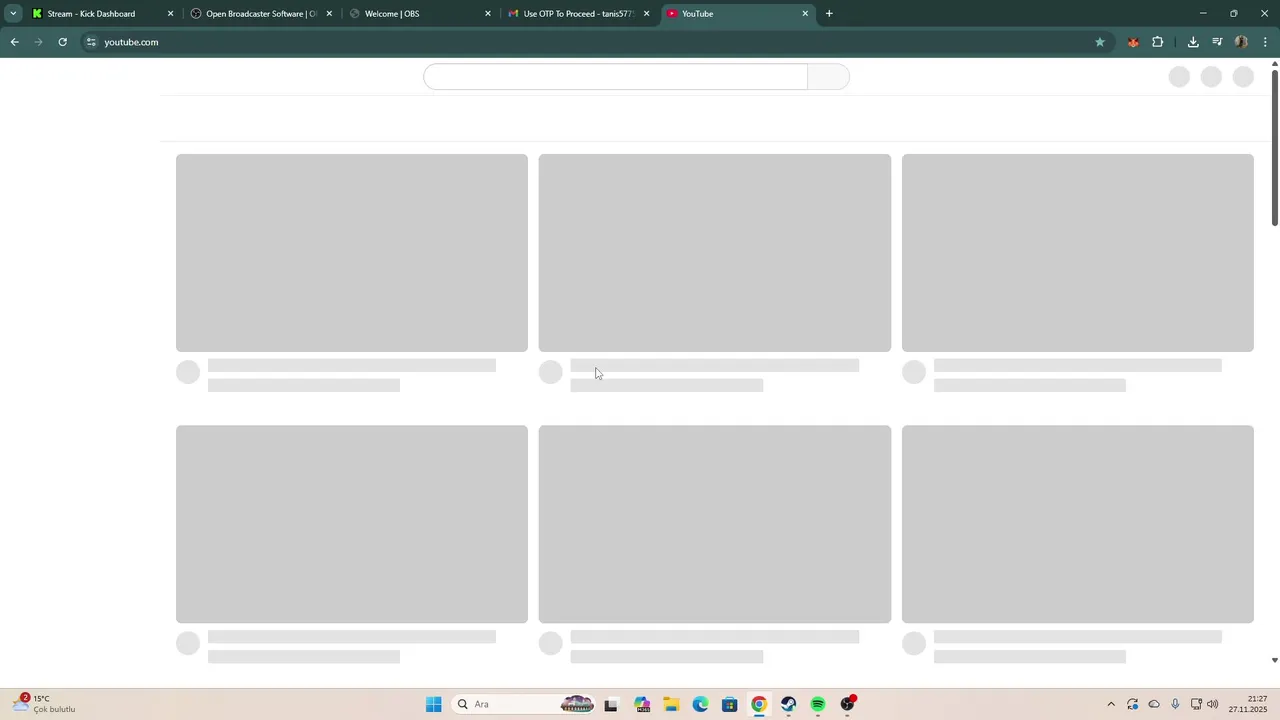
Task: Open the weather widget showing 15°C
Action: tap(44, 704)
